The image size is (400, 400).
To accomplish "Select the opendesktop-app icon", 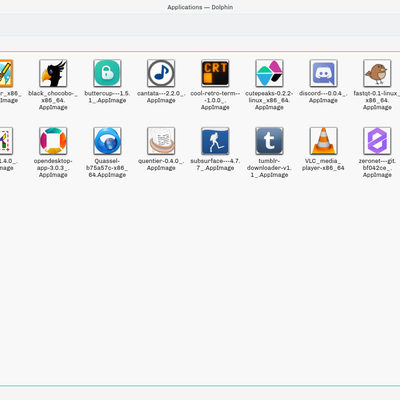I will pos(53,141).
